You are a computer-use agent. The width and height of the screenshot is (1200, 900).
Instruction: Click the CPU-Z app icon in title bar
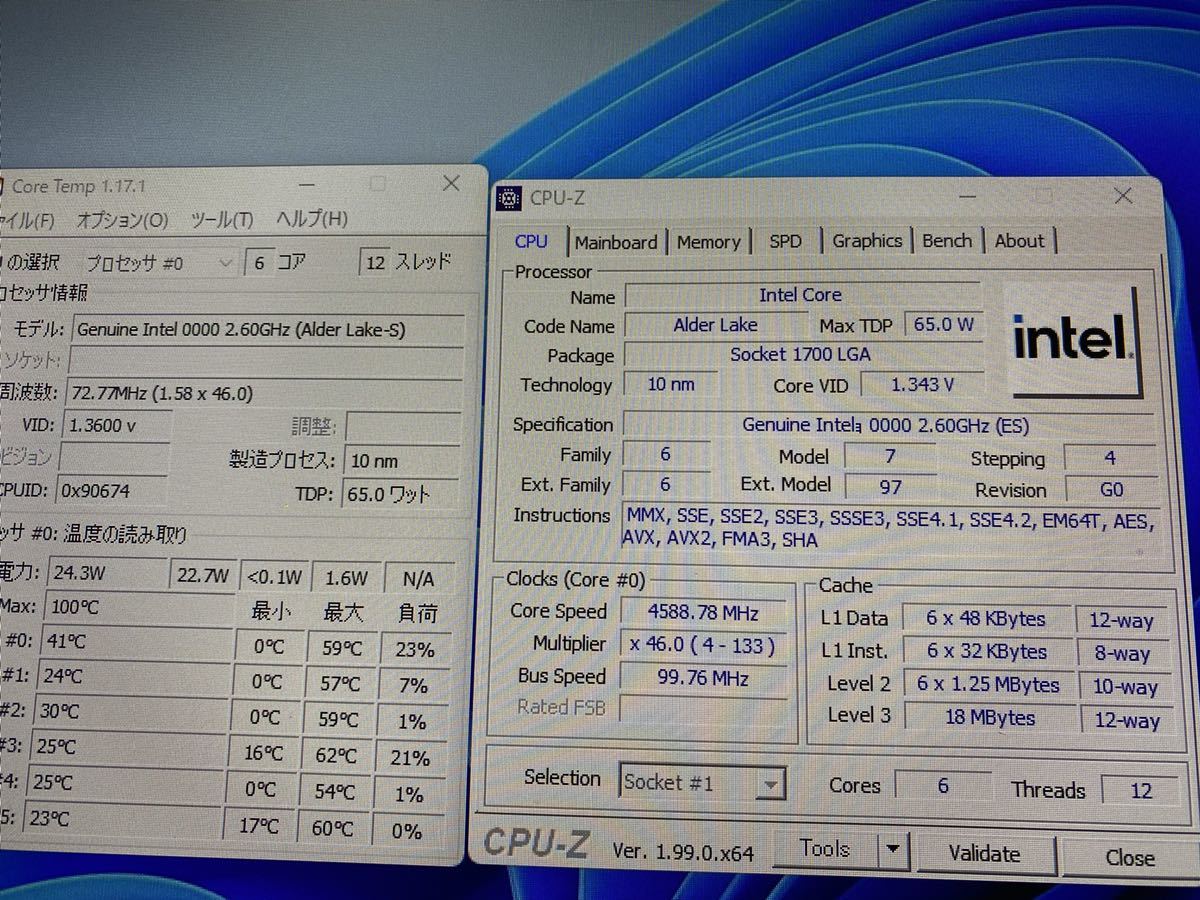tap(509, 197)
